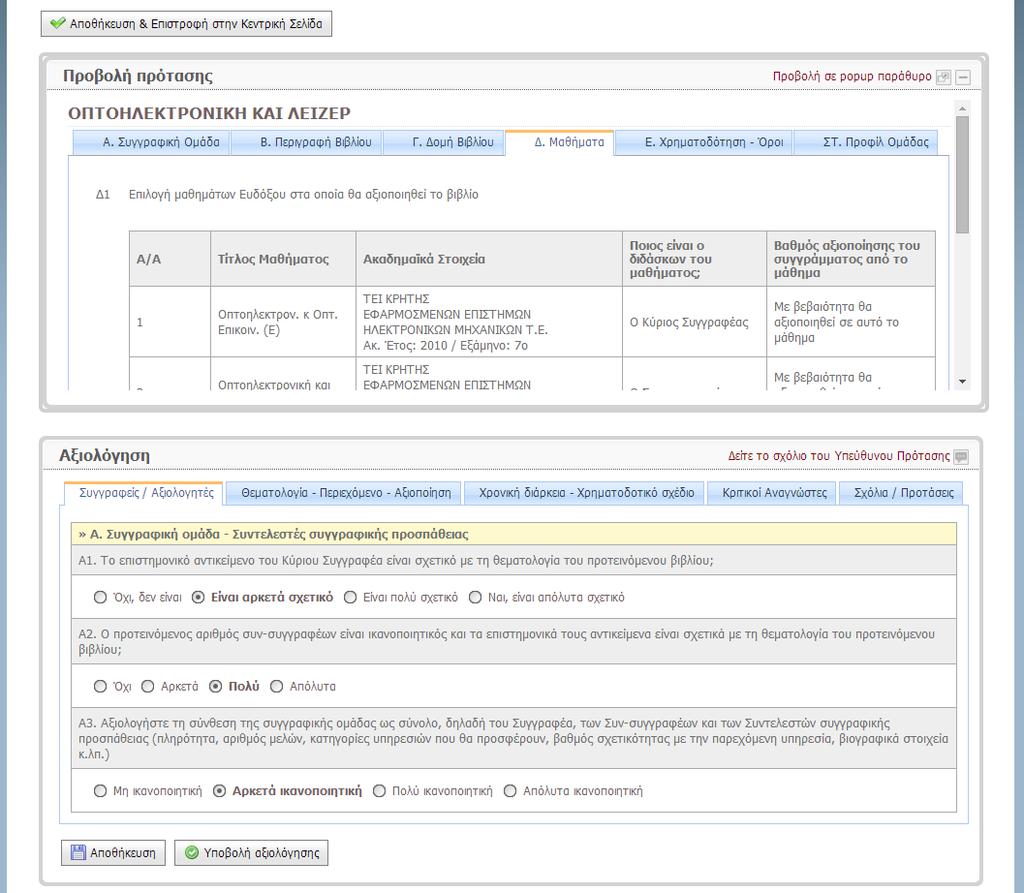Click the green circle icon on the Υποβολή αξιολόγησης button
Image resolution: width=1024 pixels, height=893 pixels.
(192, 852)
